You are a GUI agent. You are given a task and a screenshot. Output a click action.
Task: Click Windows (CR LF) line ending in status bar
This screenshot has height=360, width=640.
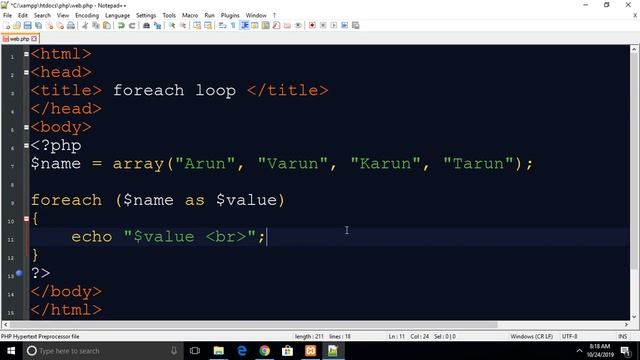click(531, 336)
